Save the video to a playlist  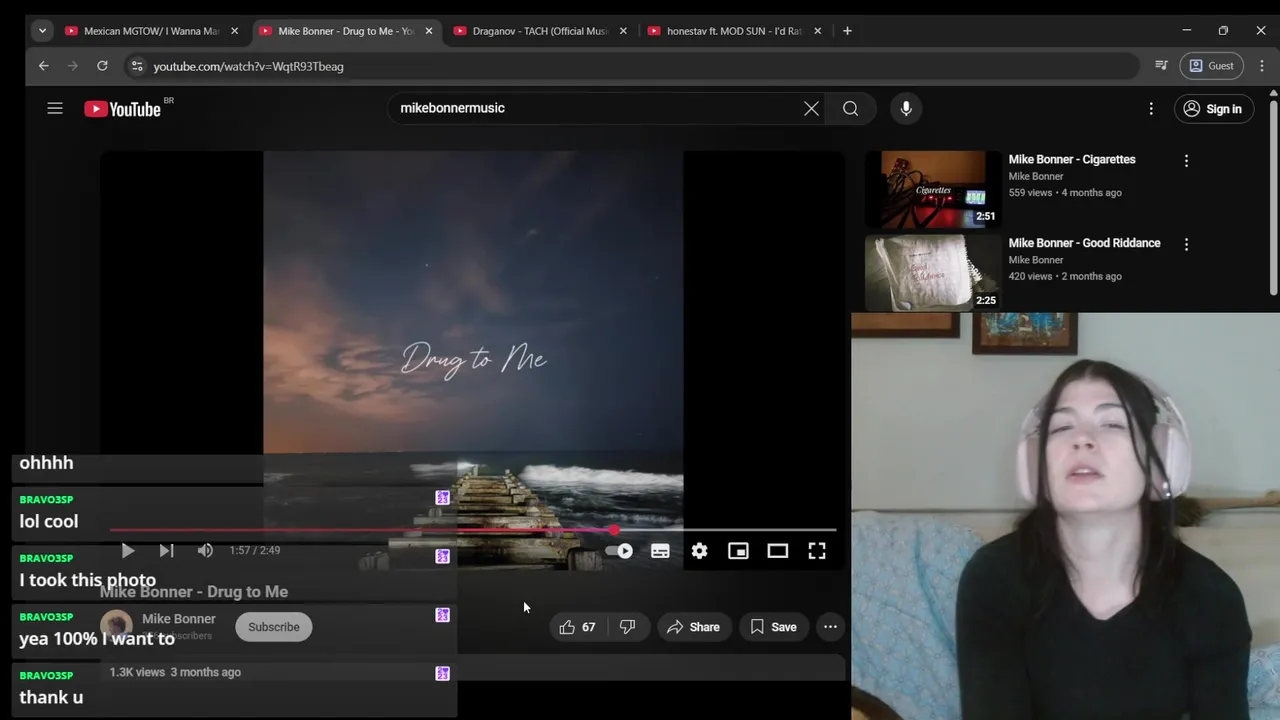coord(773,627)
